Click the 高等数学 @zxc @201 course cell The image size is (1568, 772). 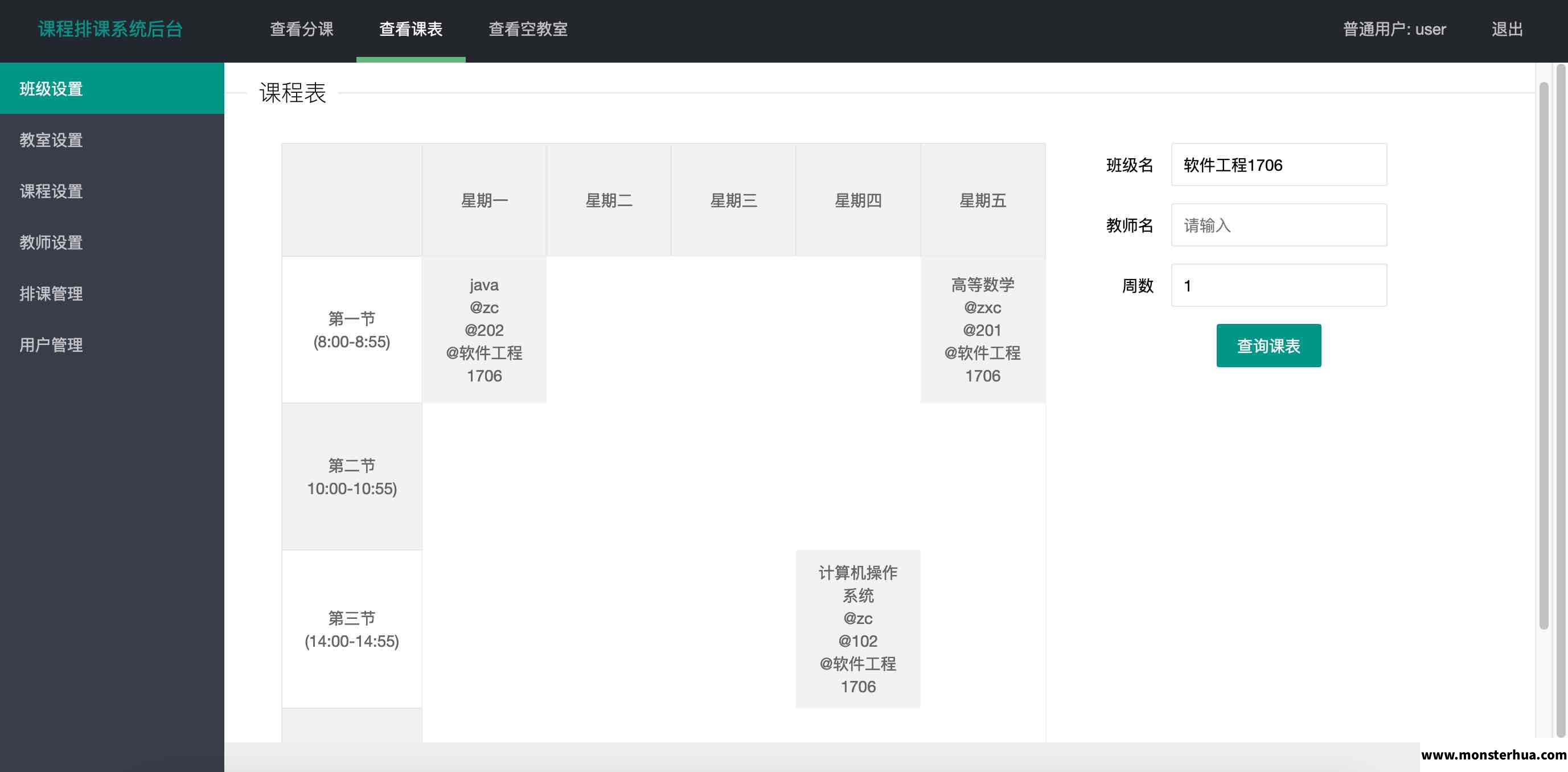coord(983,330)
